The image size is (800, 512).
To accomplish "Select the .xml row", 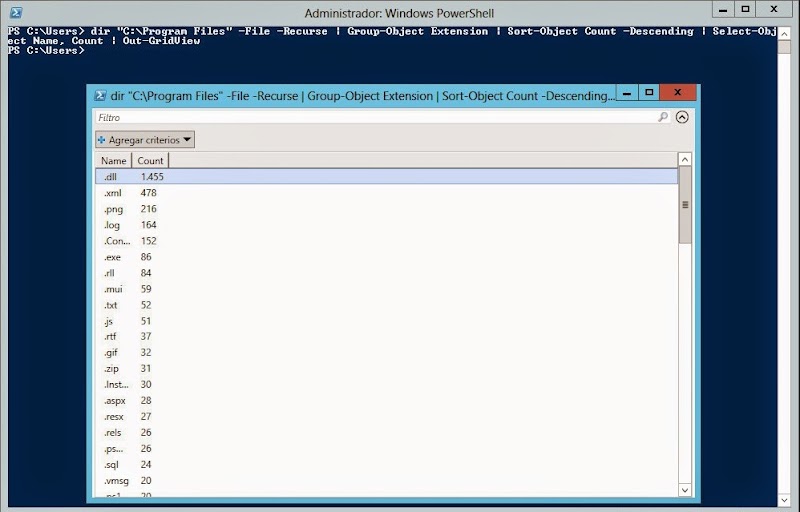I will (x=386, y=193).
